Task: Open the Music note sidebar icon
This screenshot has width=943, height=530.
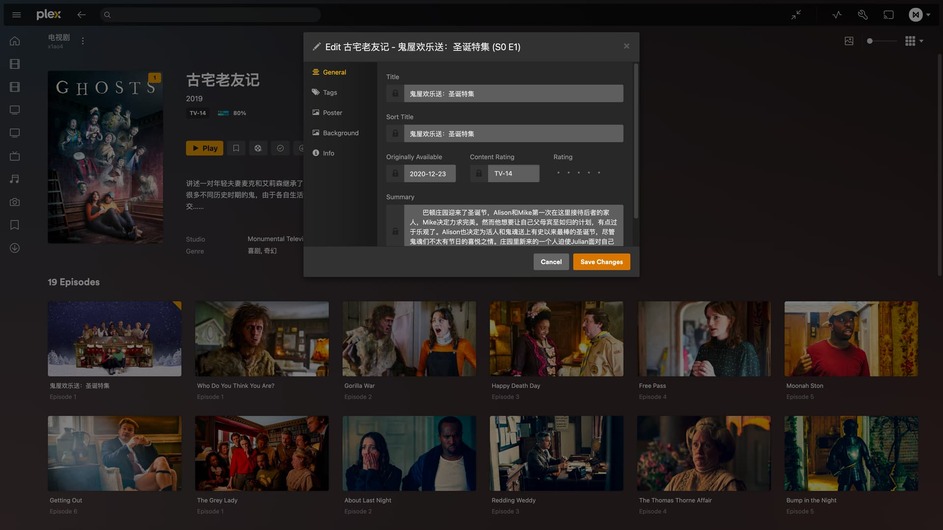Action: click(x=15, y=179)
